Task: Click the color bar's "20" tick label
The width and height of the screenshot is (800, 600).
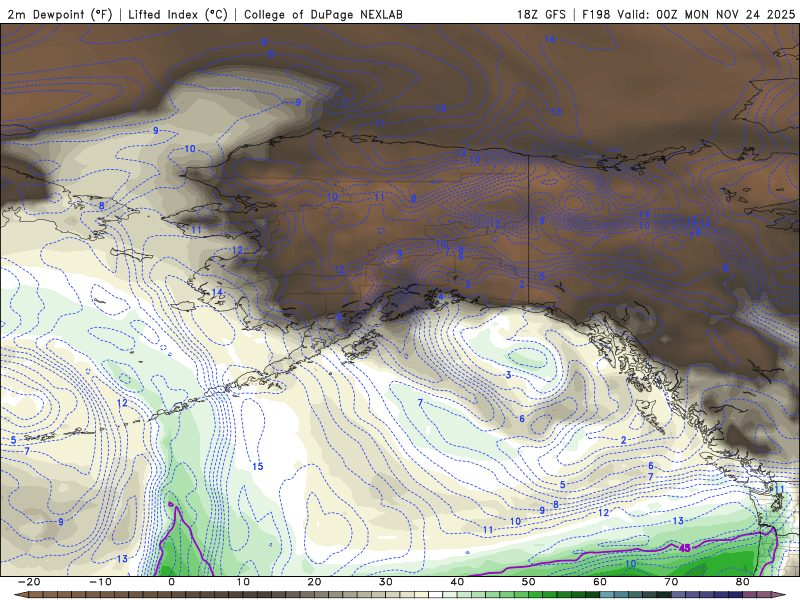Action: tap(314, 582)
